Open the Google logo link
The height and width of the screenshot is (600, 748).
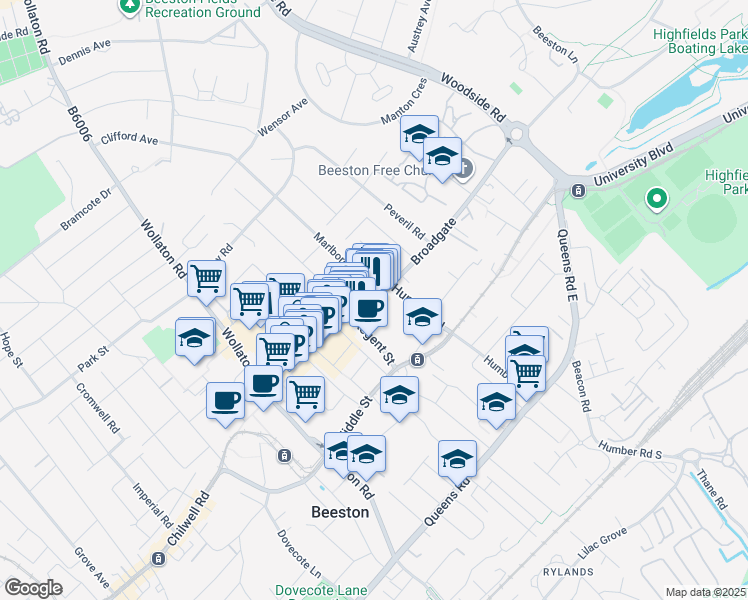34,588
